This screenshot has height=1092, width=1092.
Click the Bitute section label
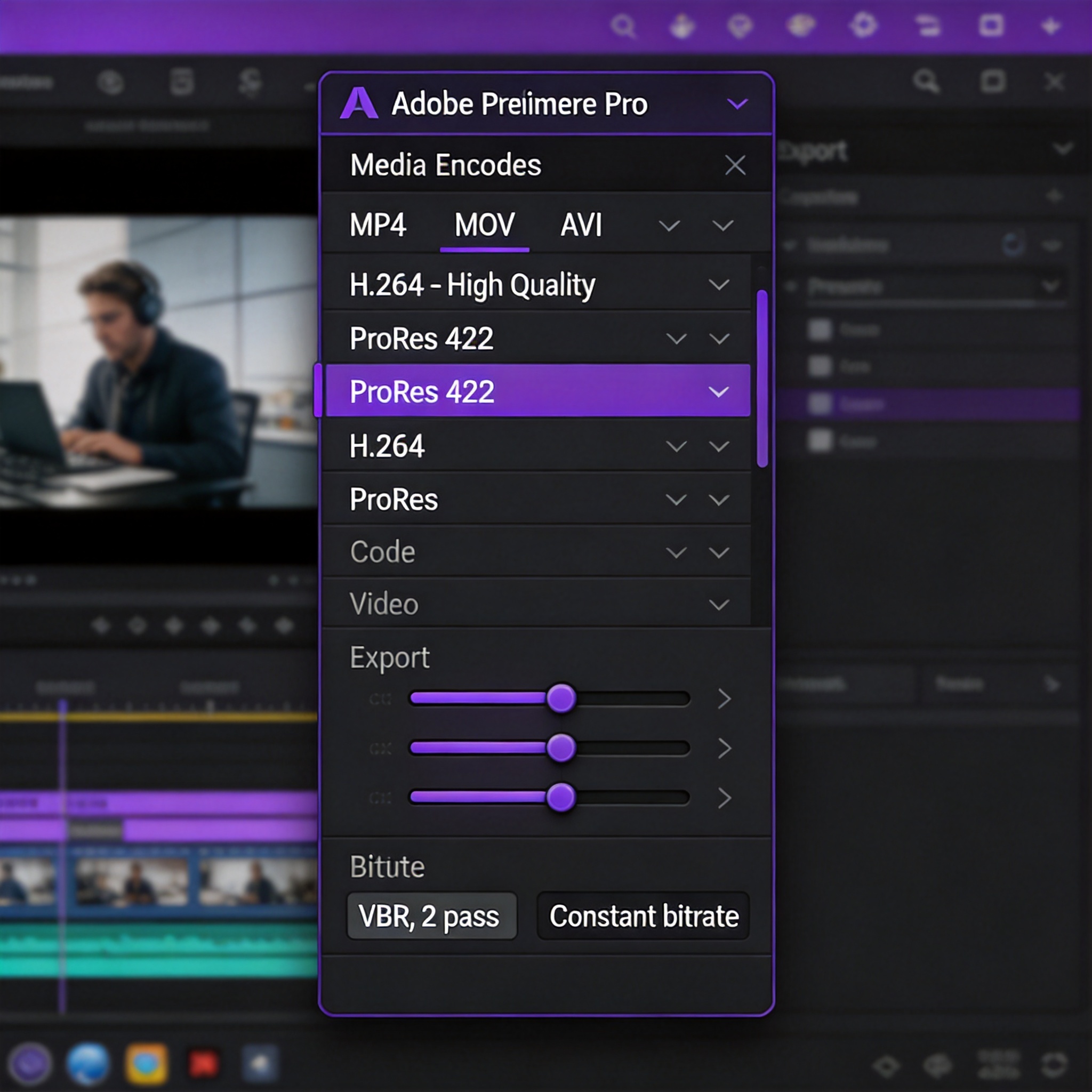(387, 866)
